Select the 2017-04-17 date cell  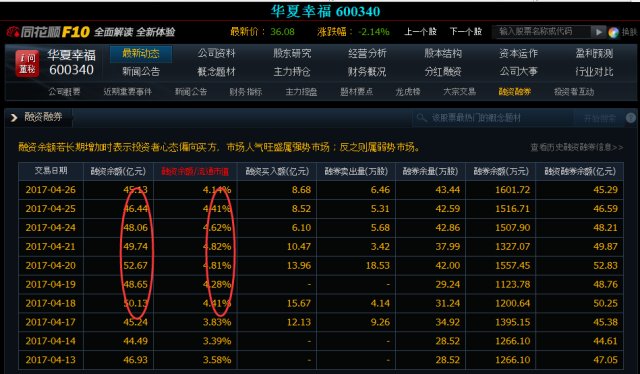tap(51, 322)
